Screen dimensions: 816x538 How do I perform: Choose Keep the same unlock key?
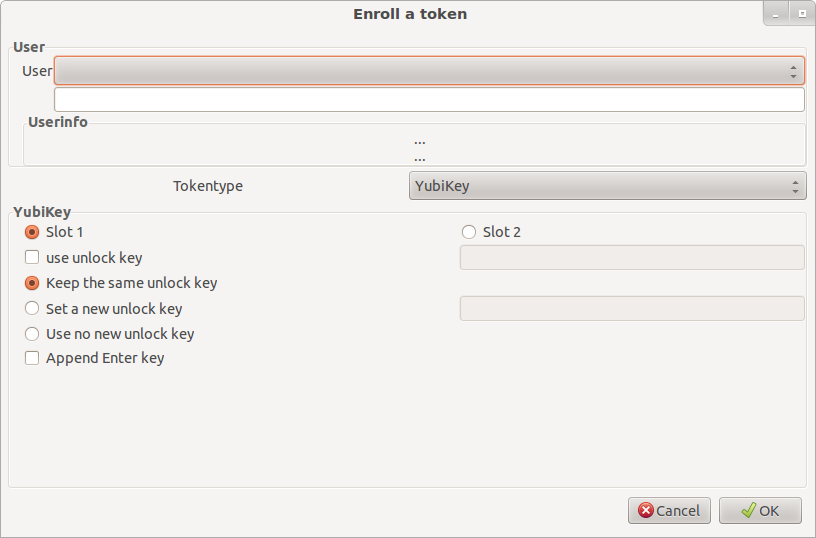click(x=32, y=283)
